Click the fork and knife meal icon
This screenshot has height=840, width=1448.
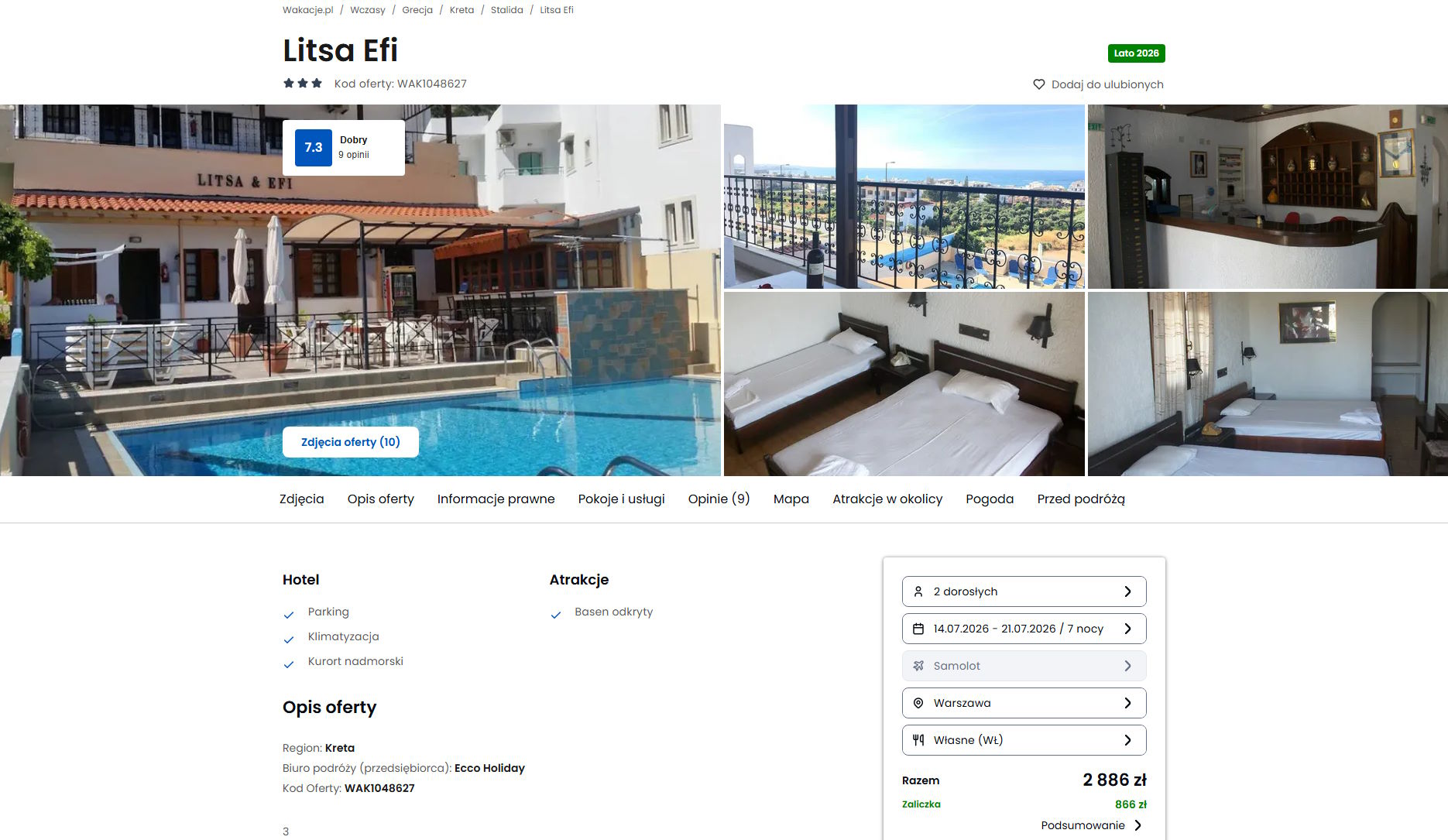click(x=918, y=740)
